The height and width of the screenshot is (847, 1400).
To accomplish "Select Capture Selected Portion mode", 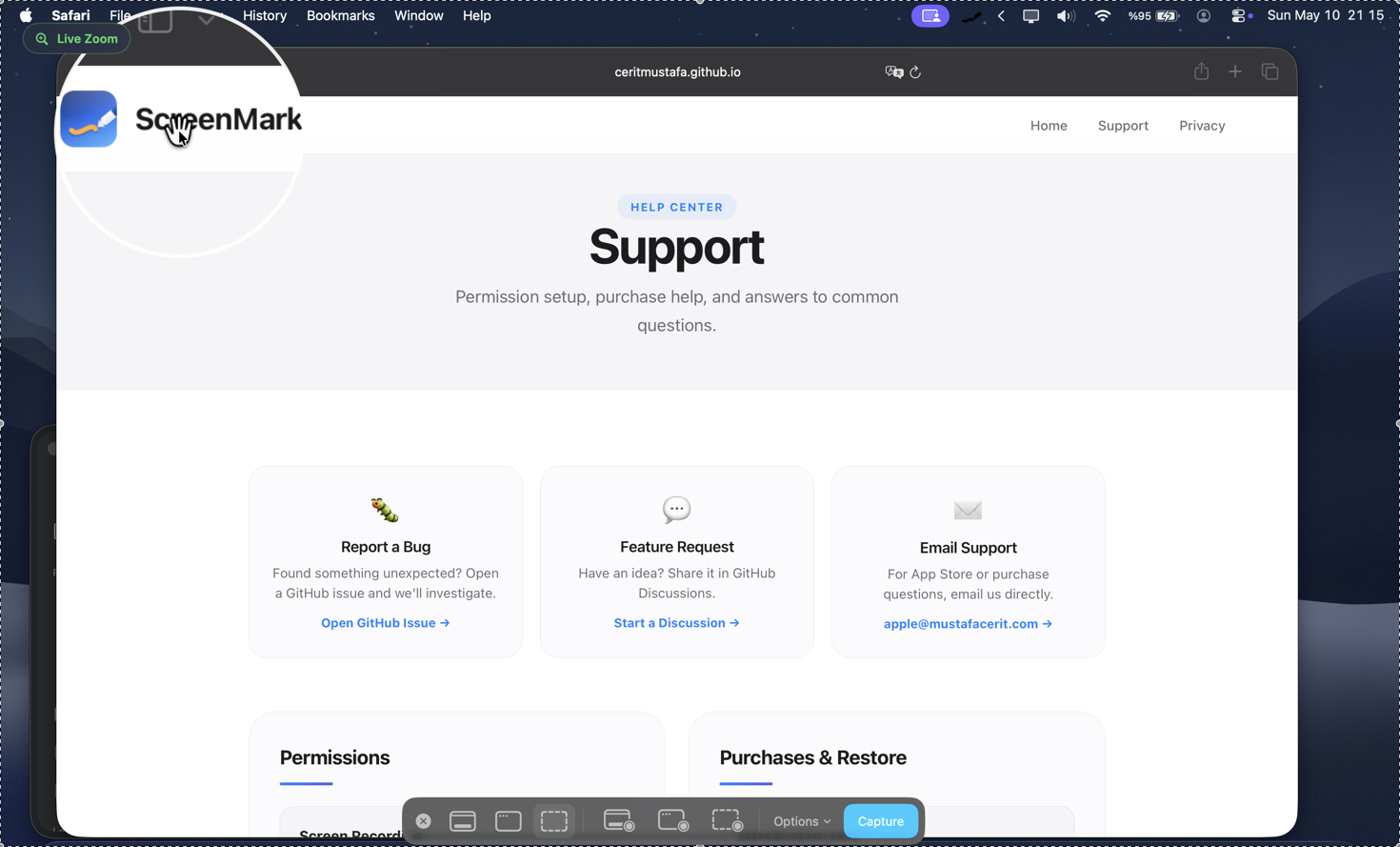I will (554, 821).
